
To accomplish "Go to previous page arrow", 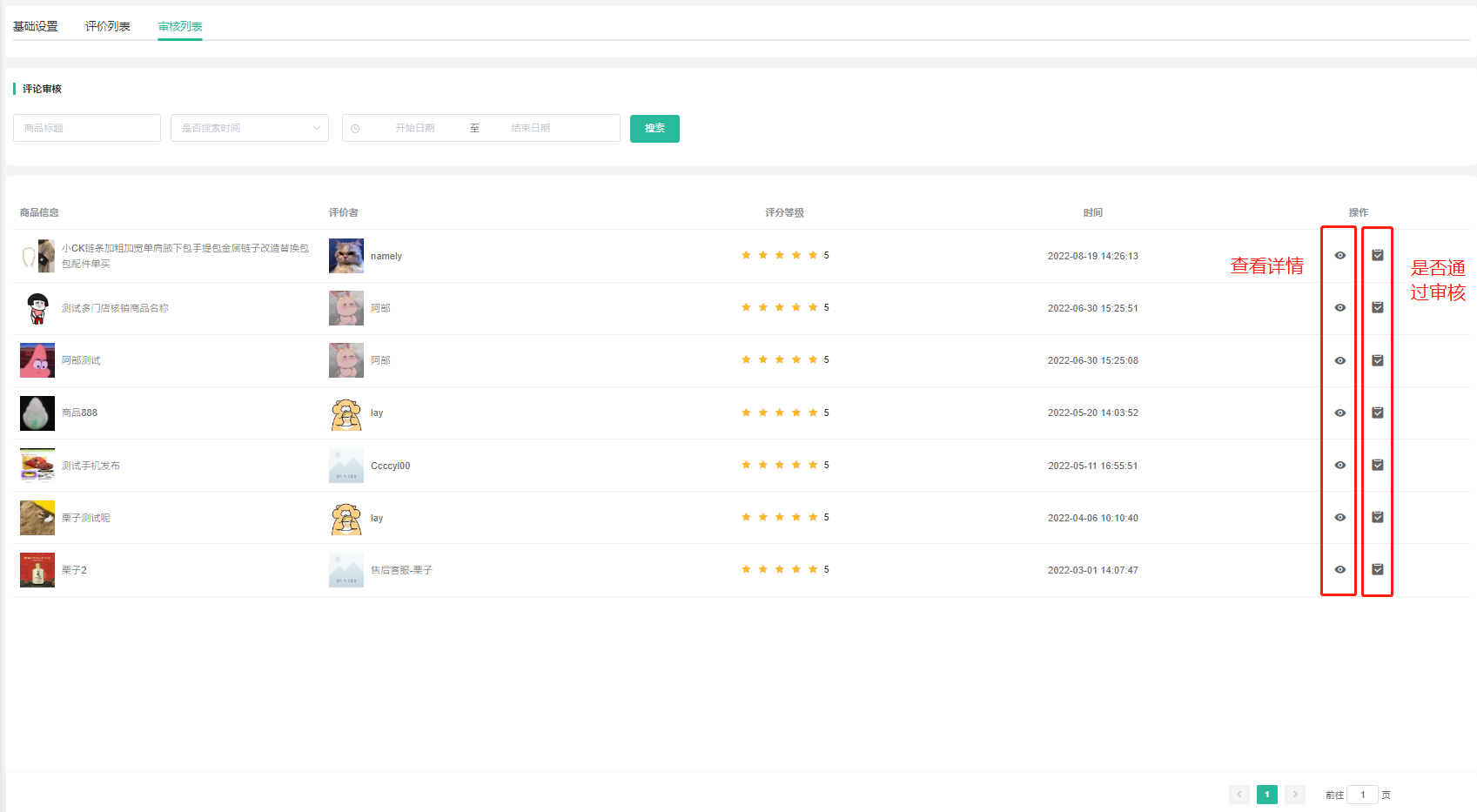I will point(1239,795).
